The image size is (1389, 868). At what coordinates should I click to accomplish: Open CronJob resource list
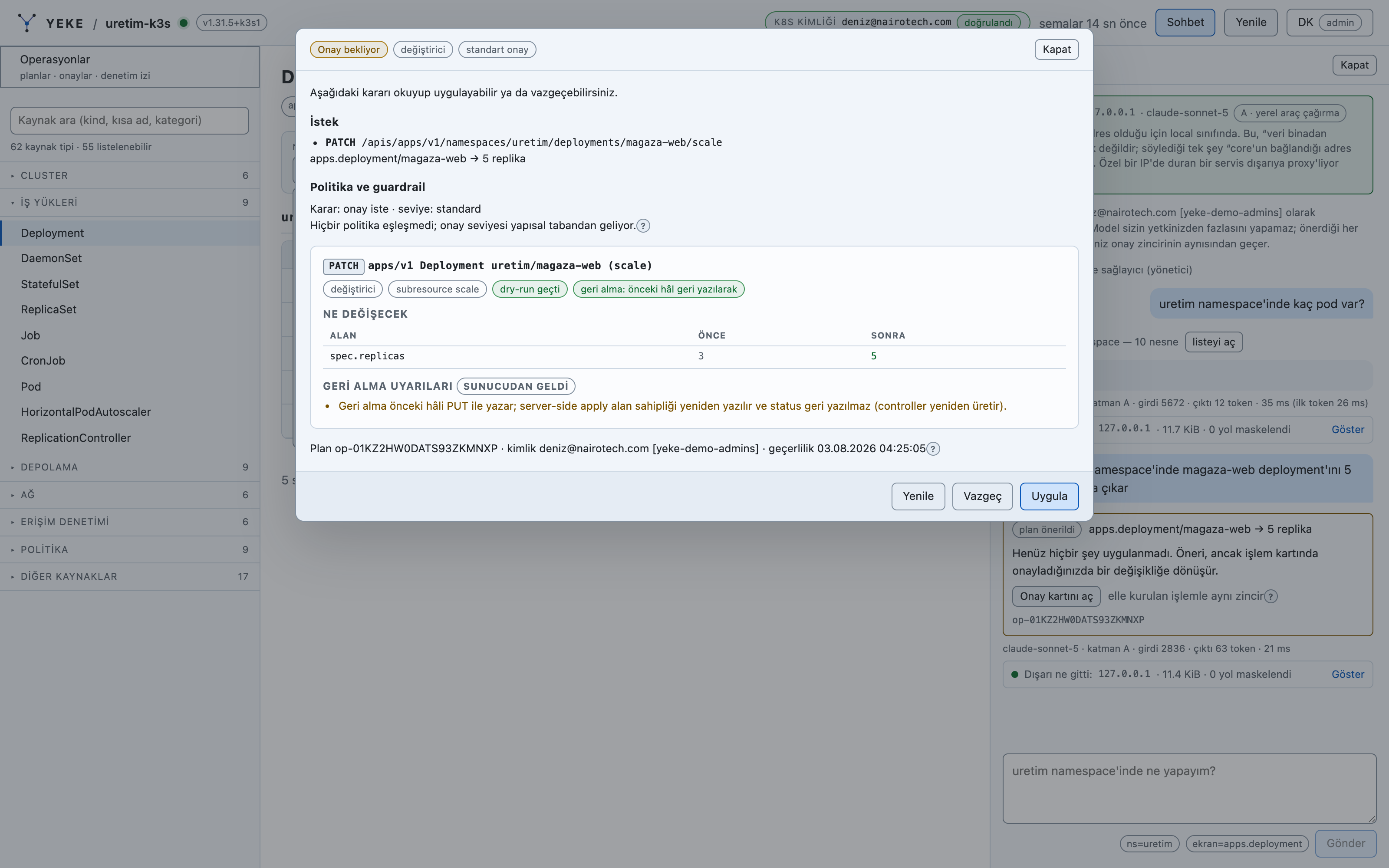[130, 361]
